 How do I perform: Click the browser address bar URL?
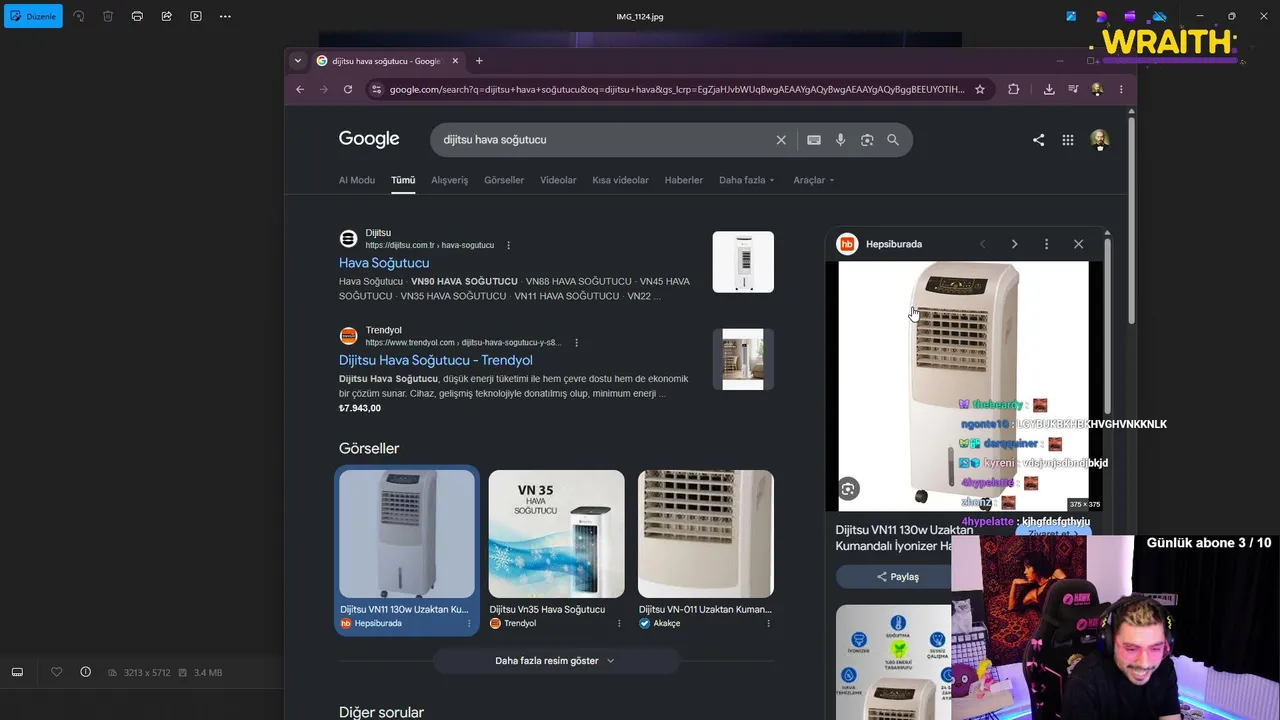click(x=677, y=89)
